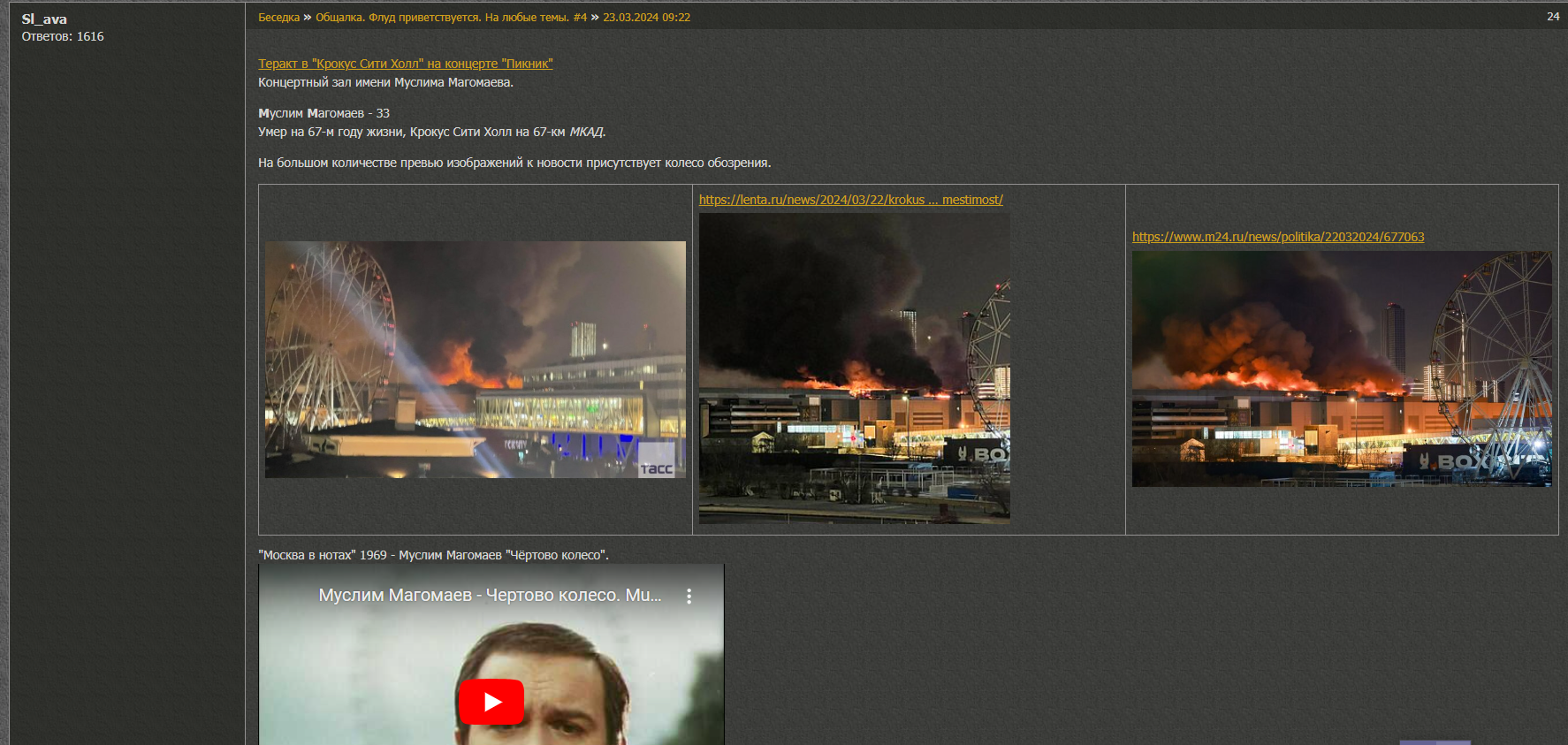
Task: Open the Беседка forum section link
Action: click(x=278, y=18)
